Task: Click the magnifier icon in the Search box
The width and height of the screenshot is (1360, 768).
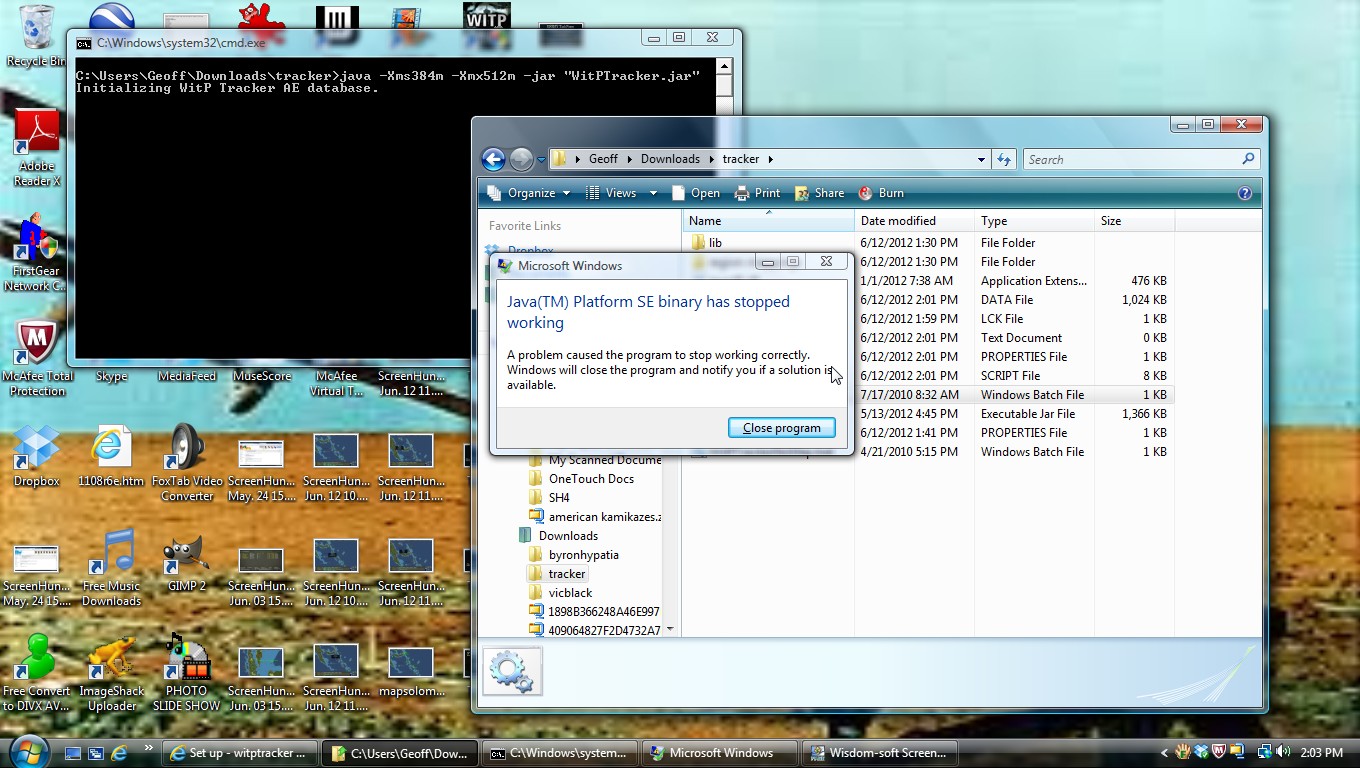Action: coord(1248,159)
